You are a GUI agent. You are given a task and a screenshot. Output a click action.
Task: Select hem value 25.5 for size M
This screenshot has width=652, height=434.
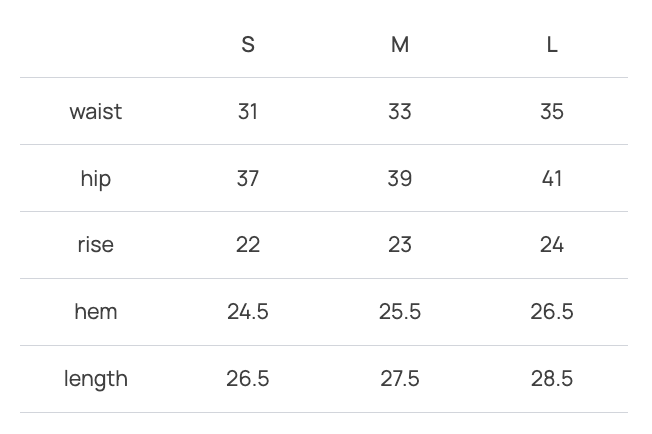point(400,312)
